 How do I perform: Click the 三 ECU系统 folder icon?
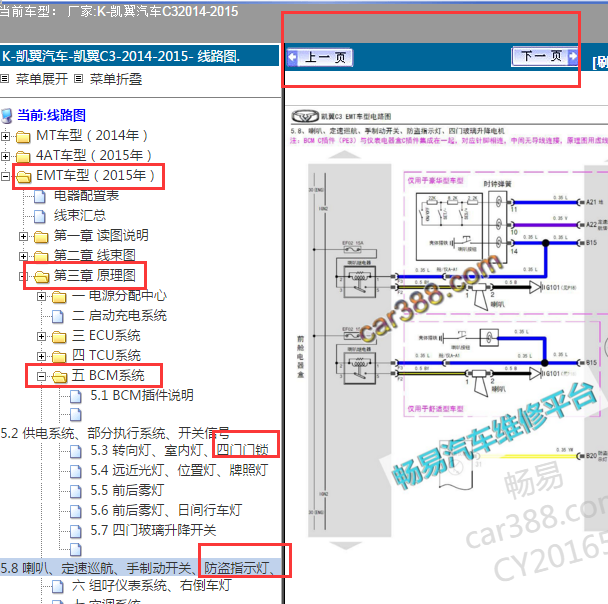tap(59, 337)
